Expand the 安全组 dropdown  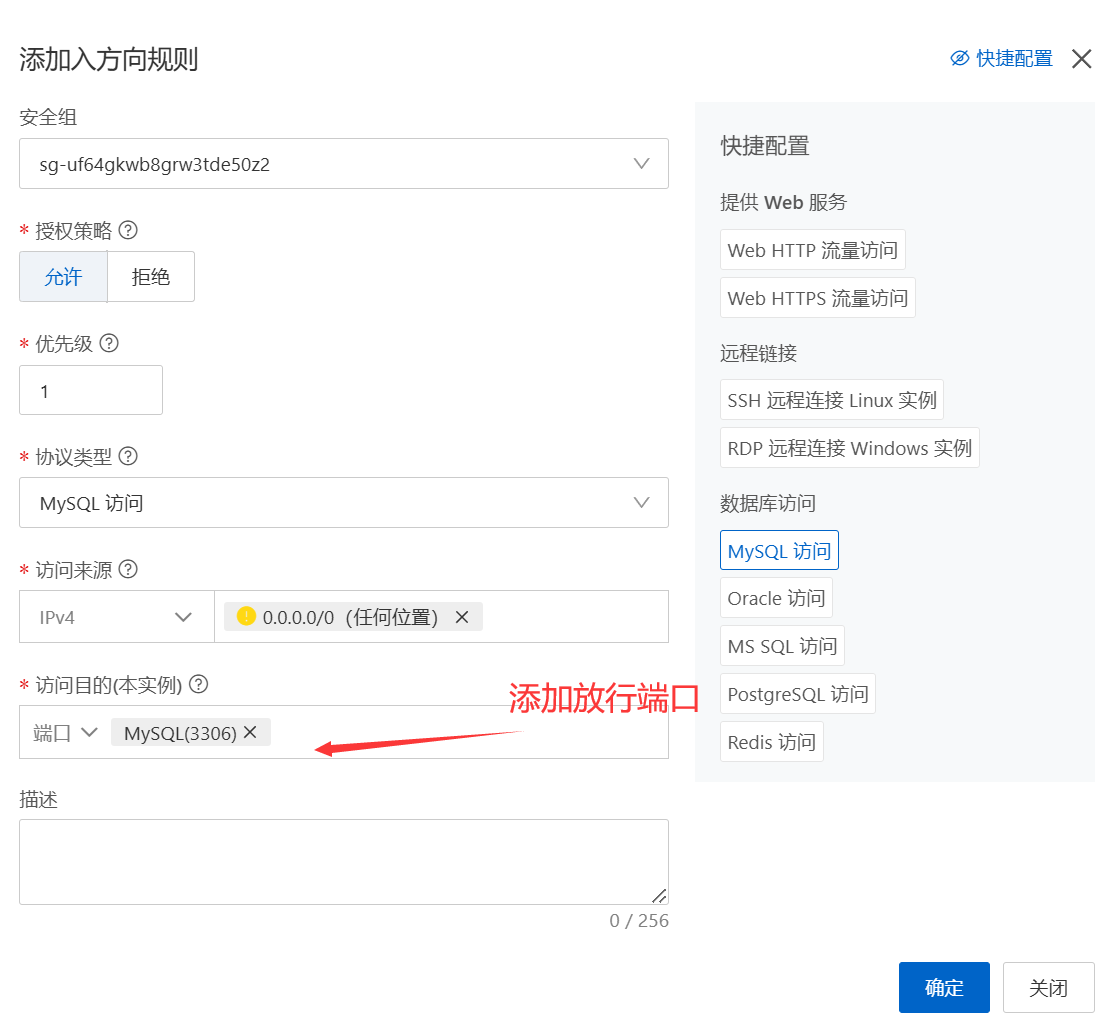343,164
